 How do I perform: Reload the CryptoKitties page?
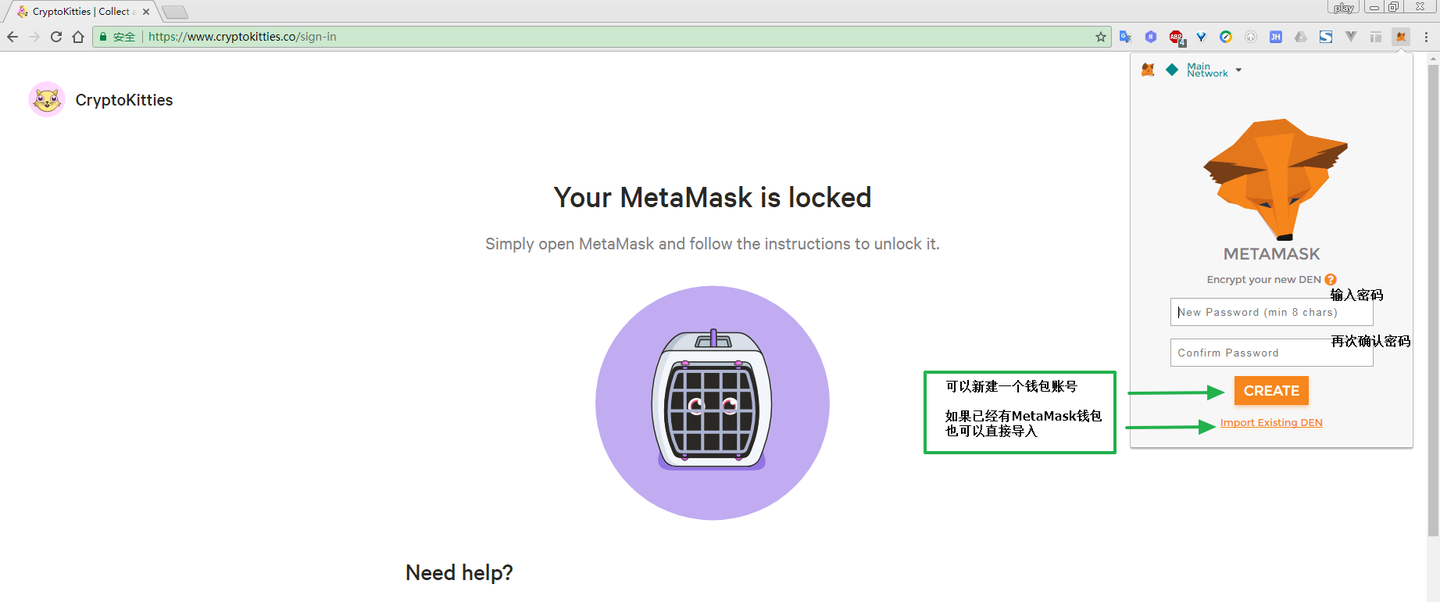56,37
